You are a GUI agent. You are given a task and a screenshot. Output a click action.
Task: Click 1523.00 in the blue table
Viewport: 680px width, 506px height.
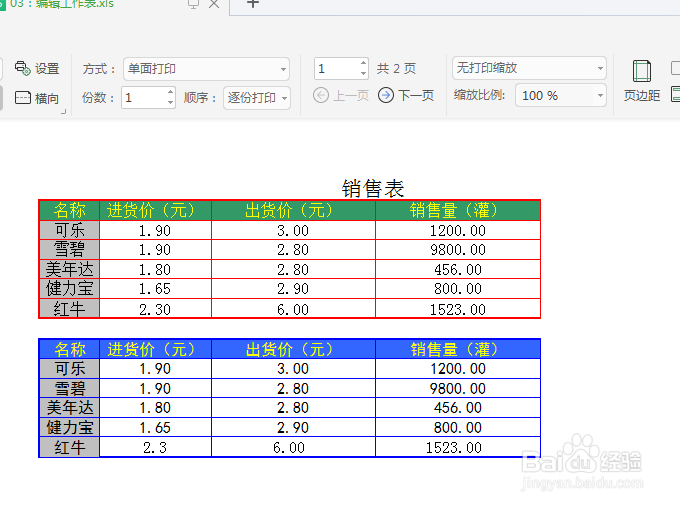(x=458, y=447)
